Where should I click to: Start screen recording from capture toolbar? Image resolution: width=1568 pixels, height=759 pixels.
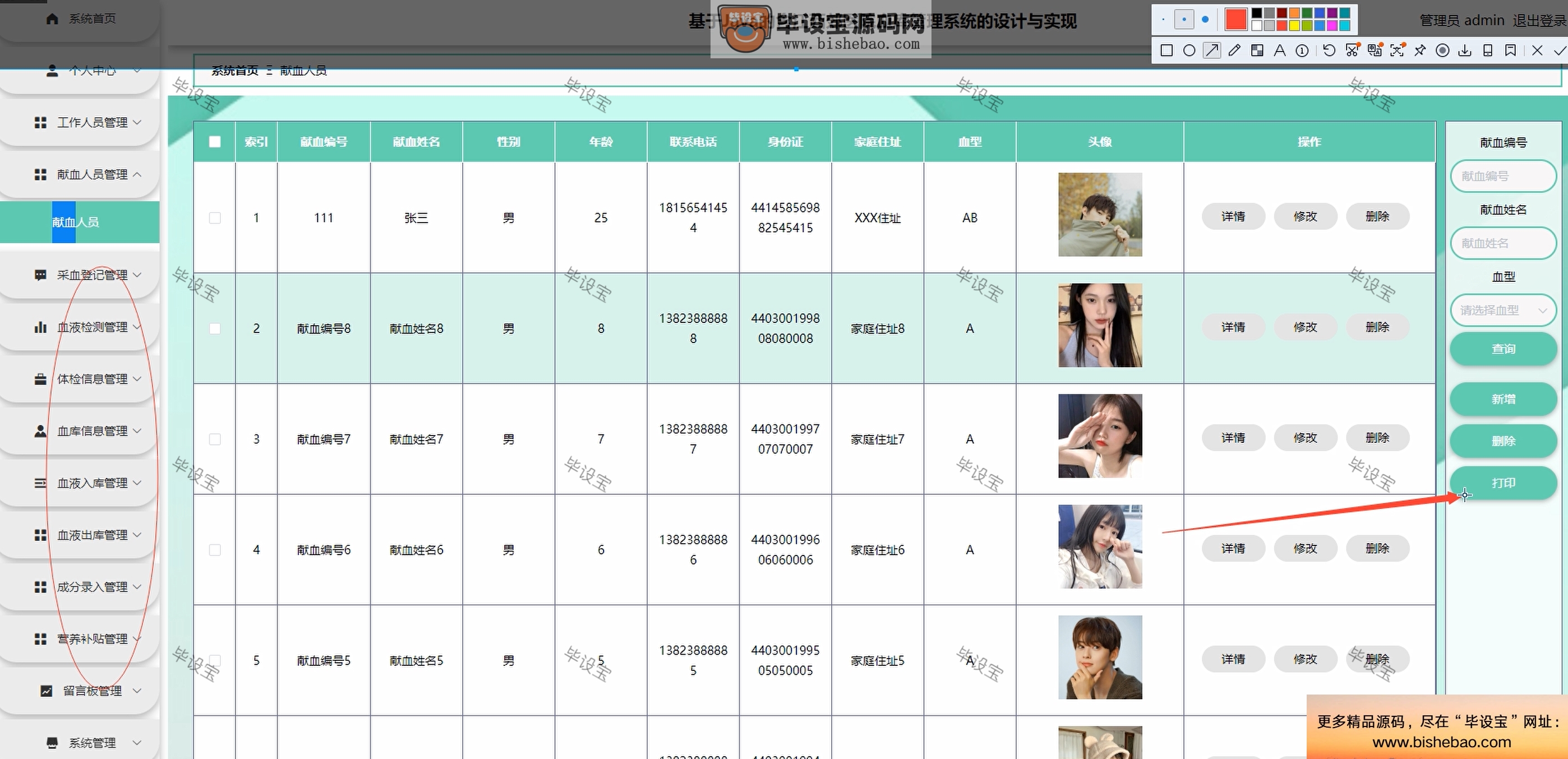pyautogui.click(x=1442, y=50)
